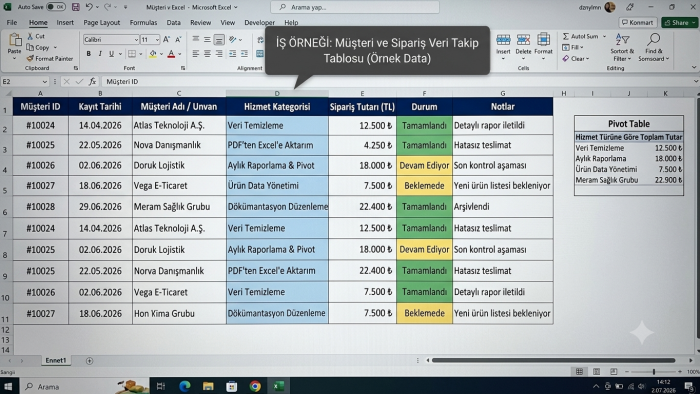The width and height of the screenshot is (700, 394).
Task: Toggle Italic formatting
Action: coord(100,54)
